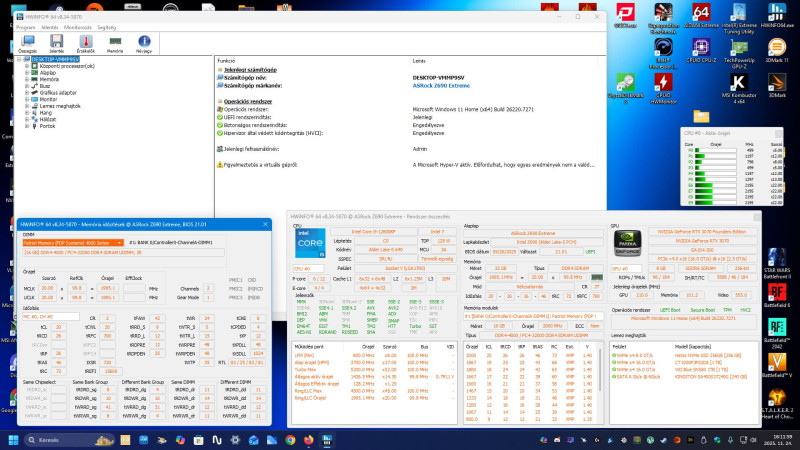Image resolution: width=800 pixels, height=450 pixels.
Task: Click the E9 core usage bar in CPU #0 window
Action: pos(715,203)
